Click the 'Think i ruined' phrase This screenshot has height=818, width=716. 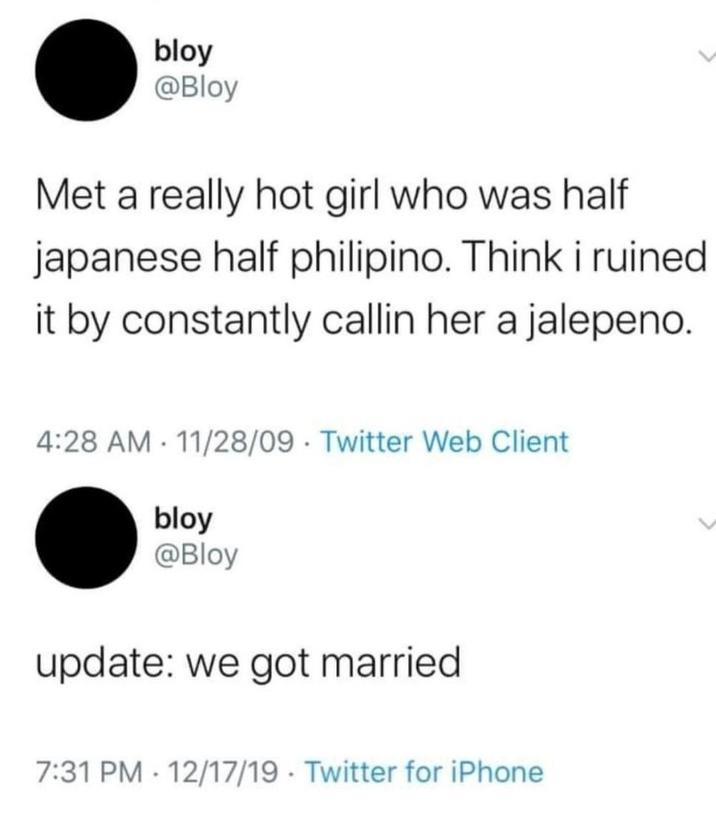point(581,258)
